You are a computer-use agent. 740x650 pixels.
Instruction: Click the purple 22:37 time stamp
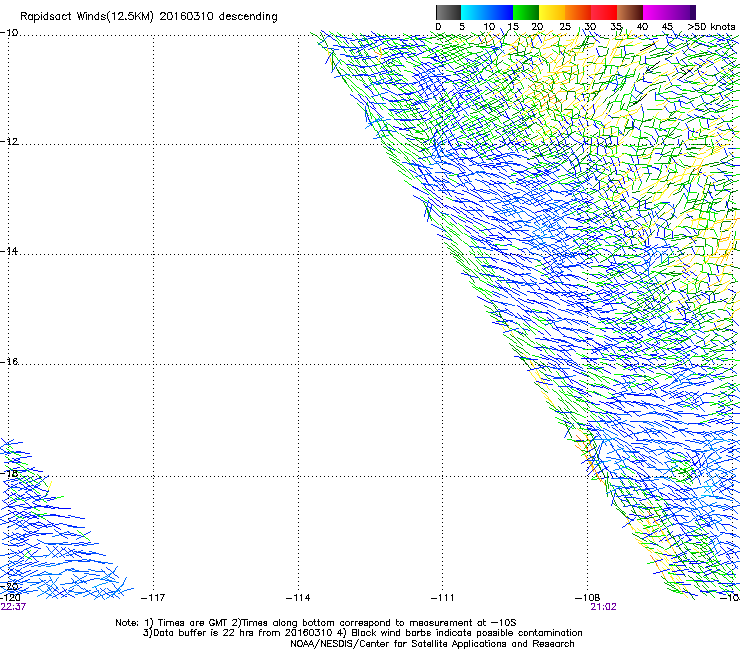tap(13, 607)
